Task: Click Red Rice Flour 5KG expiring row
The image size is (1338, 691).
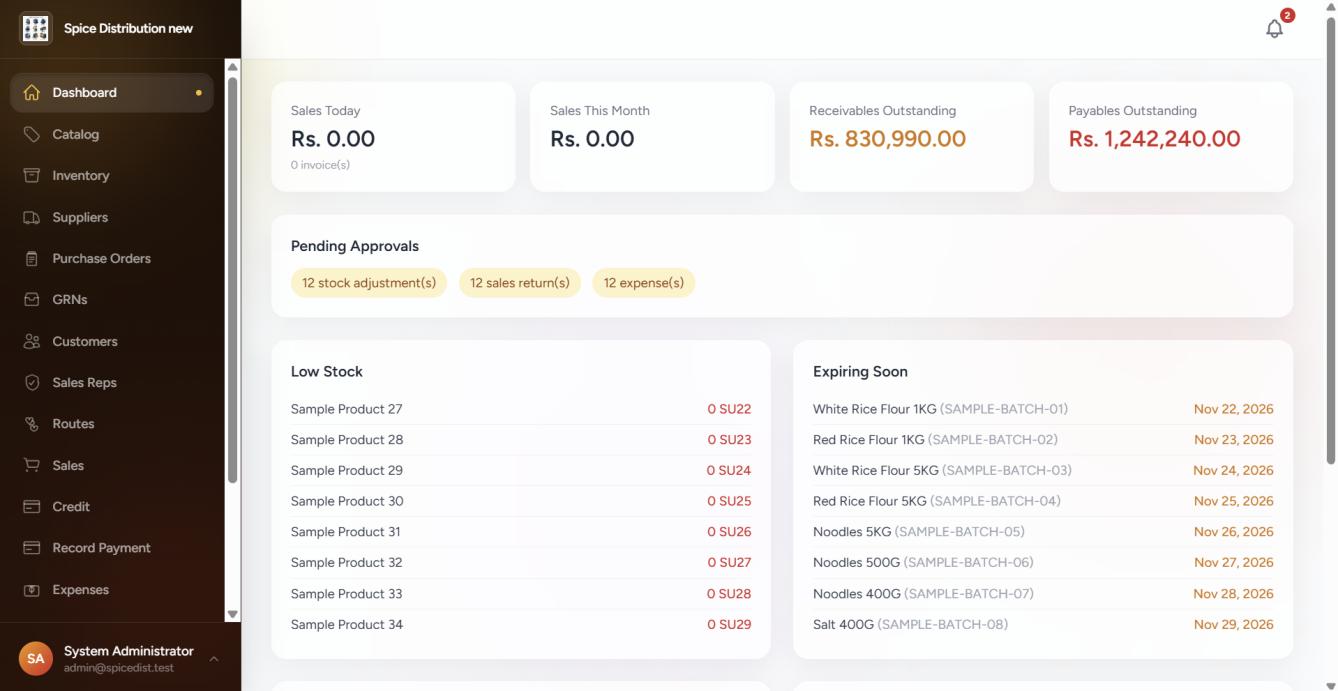Action: click(1043, 501)
